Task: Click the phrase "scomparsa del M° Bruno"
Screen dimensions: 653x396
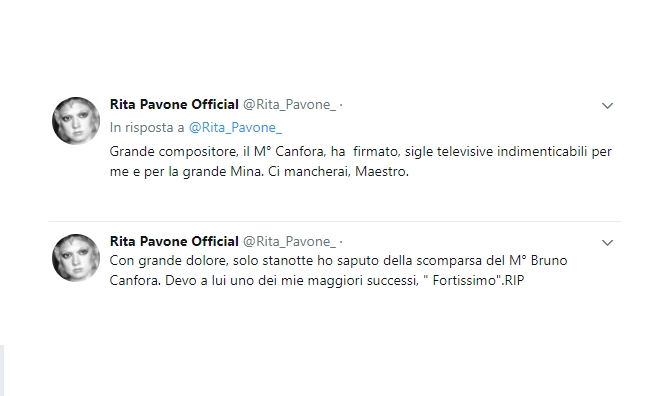Action: pyautogui.click(x=492, y=261)
